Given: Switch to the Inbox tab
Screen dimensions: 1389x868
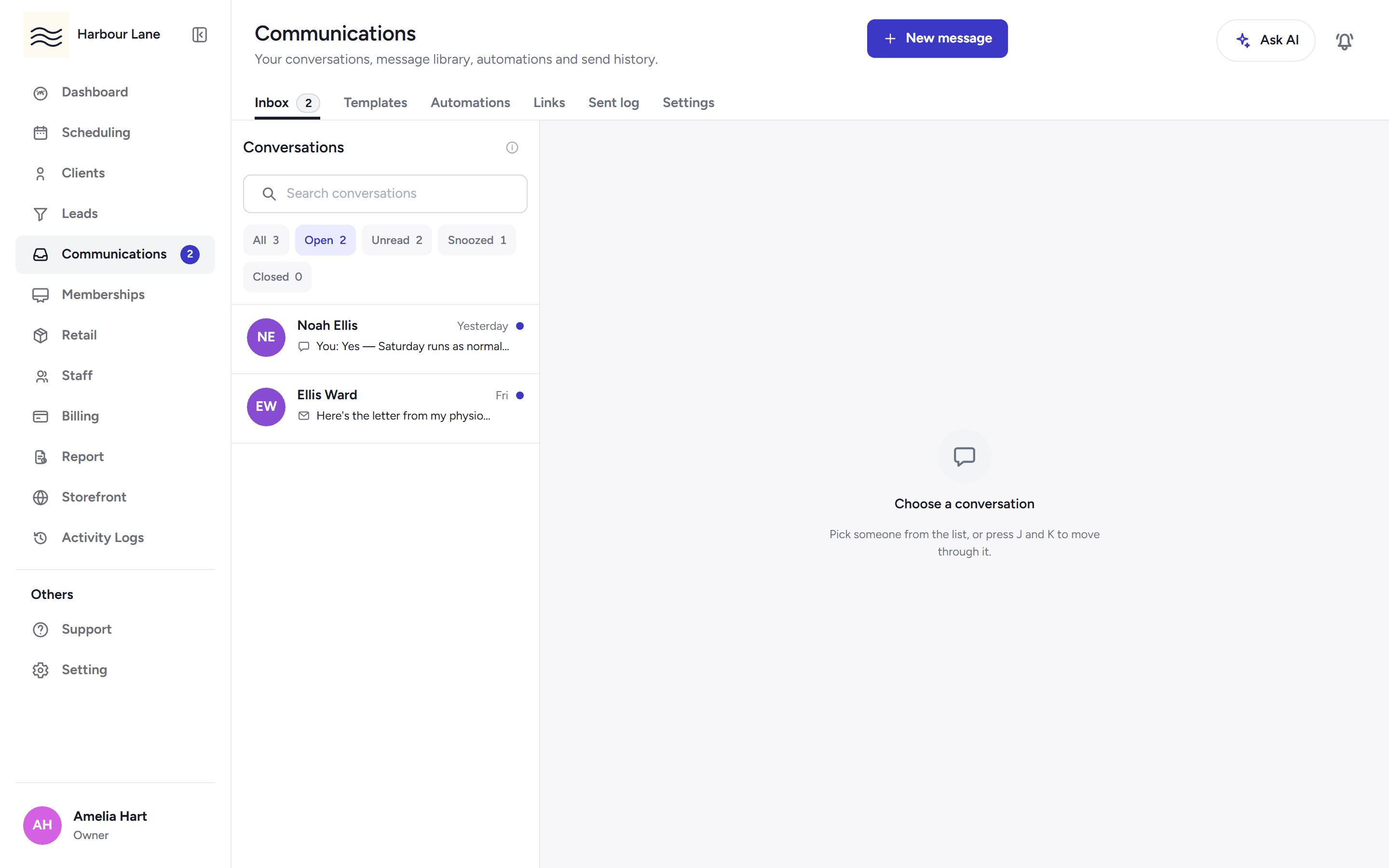Looking at the screenshot, I should click(287, 103).
